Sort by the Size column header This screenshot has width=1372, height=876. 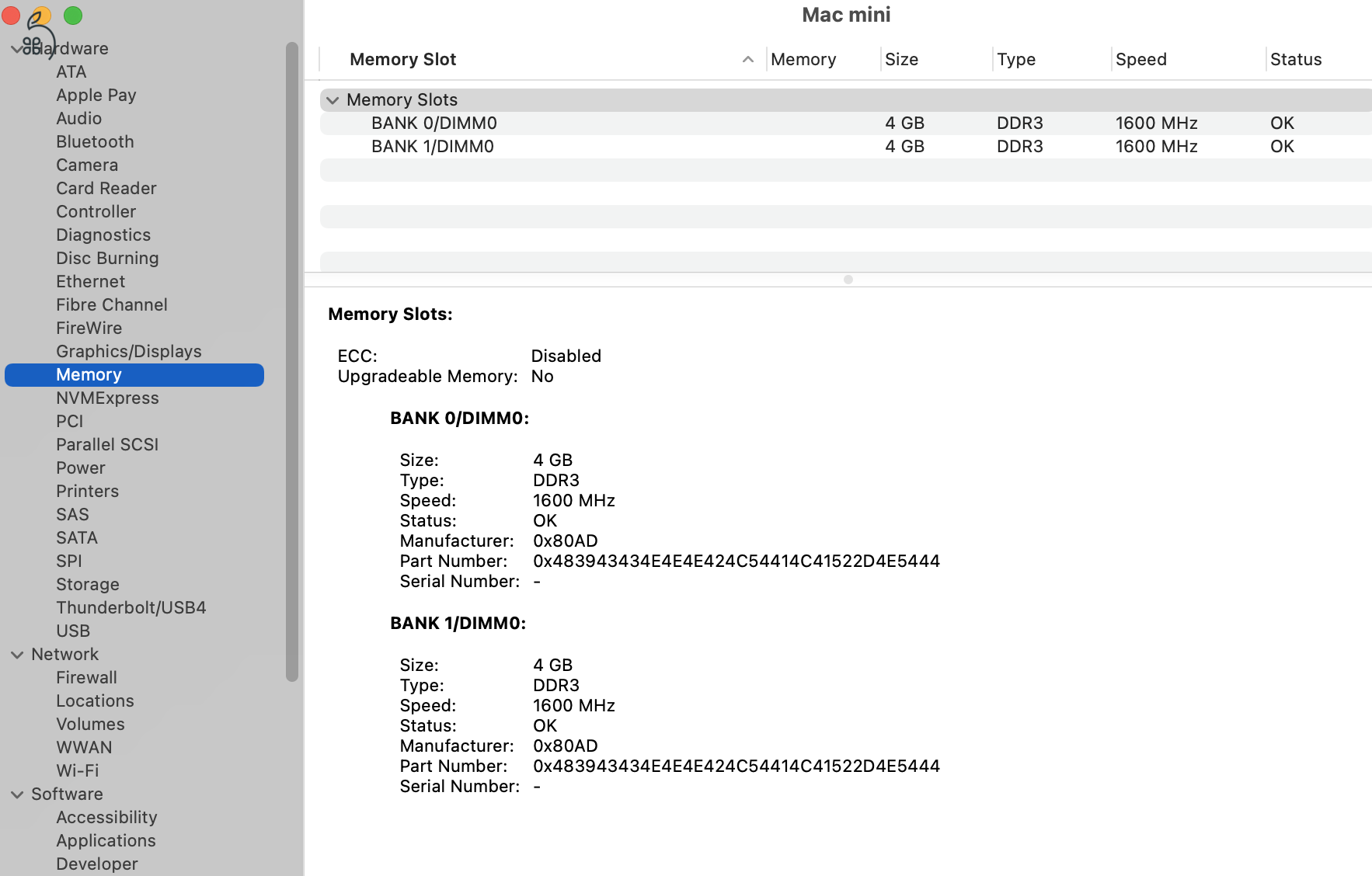901,60
